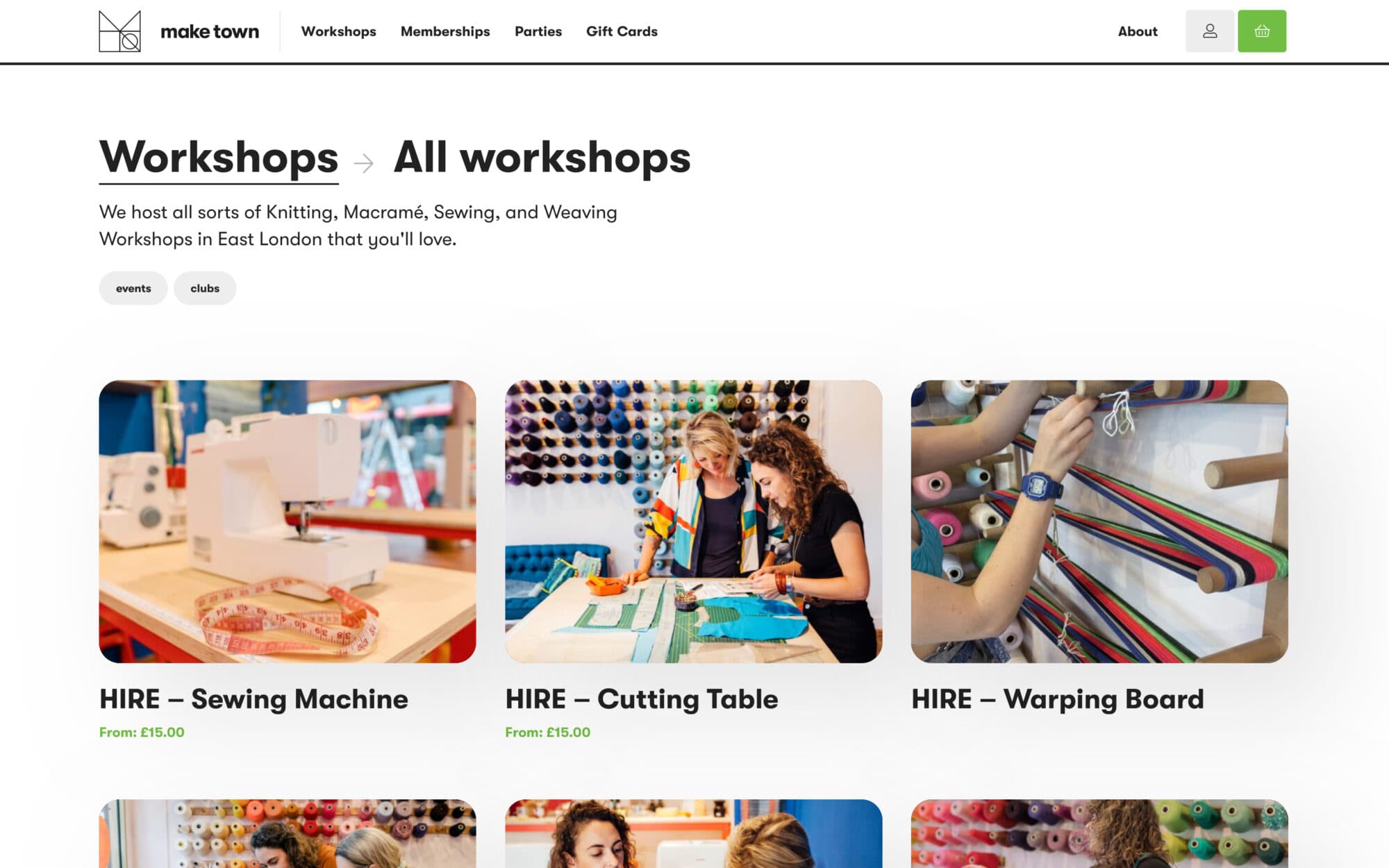Screen dimensions: 1389x868
Task: Visit the About page link
Action: coord(1138,31)
